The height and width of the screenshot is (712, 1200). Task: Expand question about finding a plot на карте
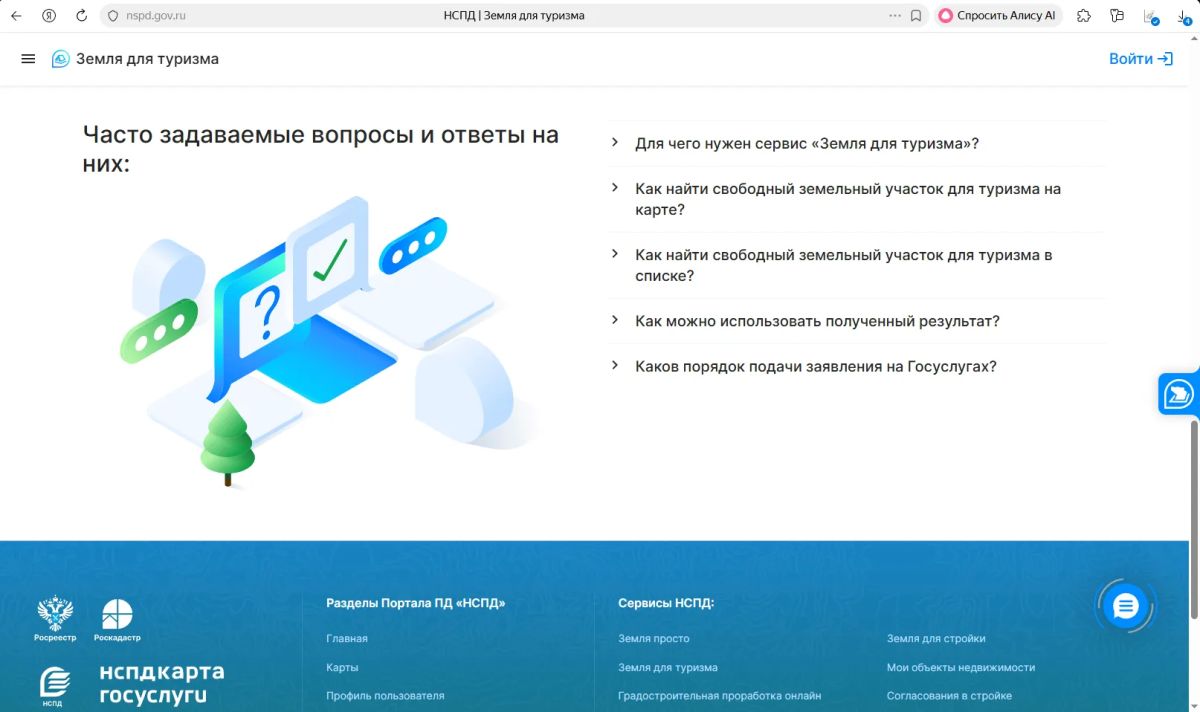859,199
